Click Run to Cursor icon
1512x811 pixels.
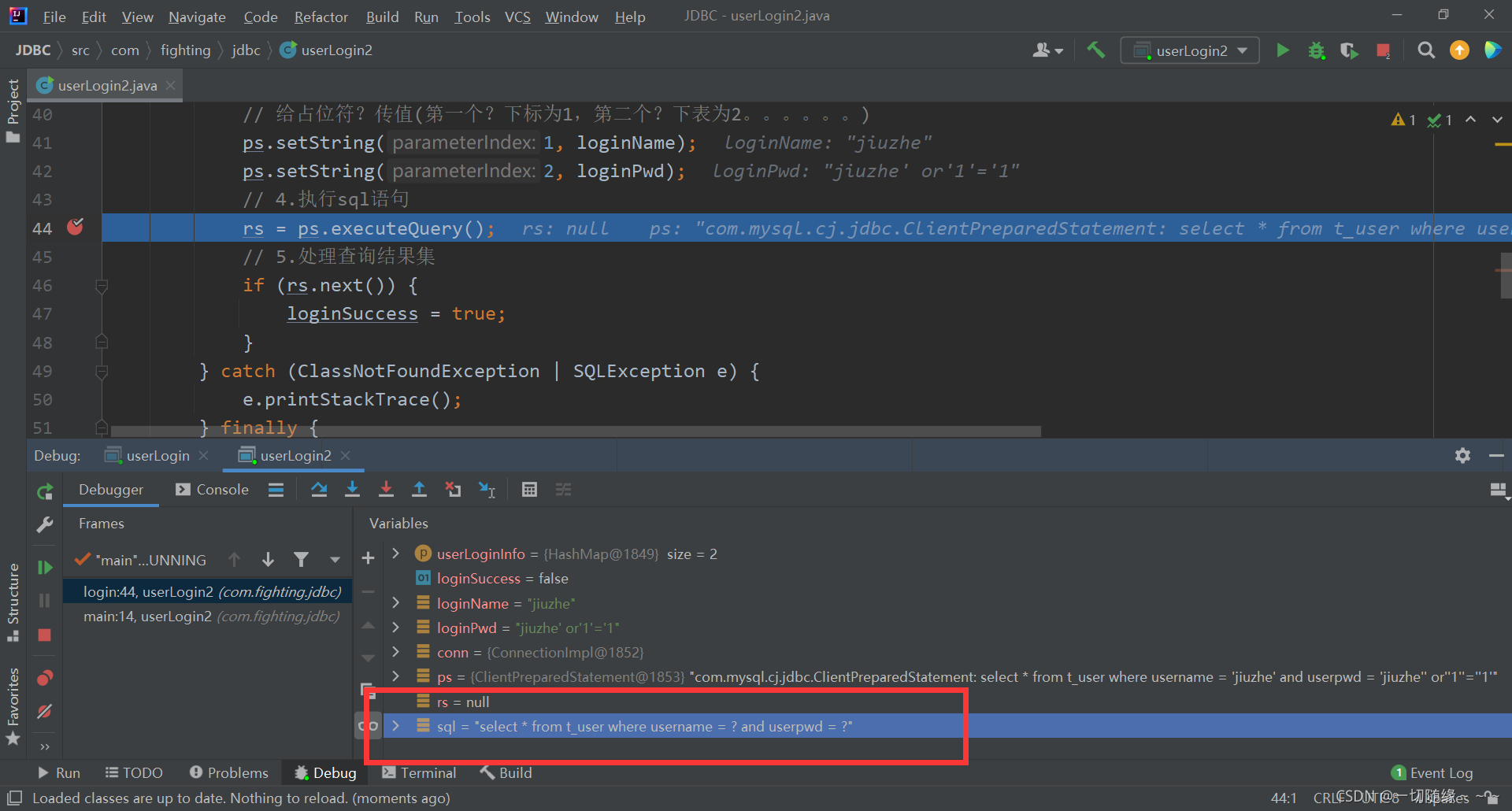pos(487,490)
